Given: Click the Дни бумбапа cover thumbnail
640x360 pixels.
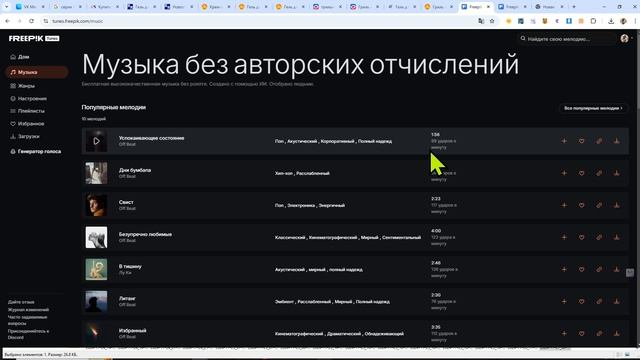Looking at the screenshot, I should (x=96, y=173).
